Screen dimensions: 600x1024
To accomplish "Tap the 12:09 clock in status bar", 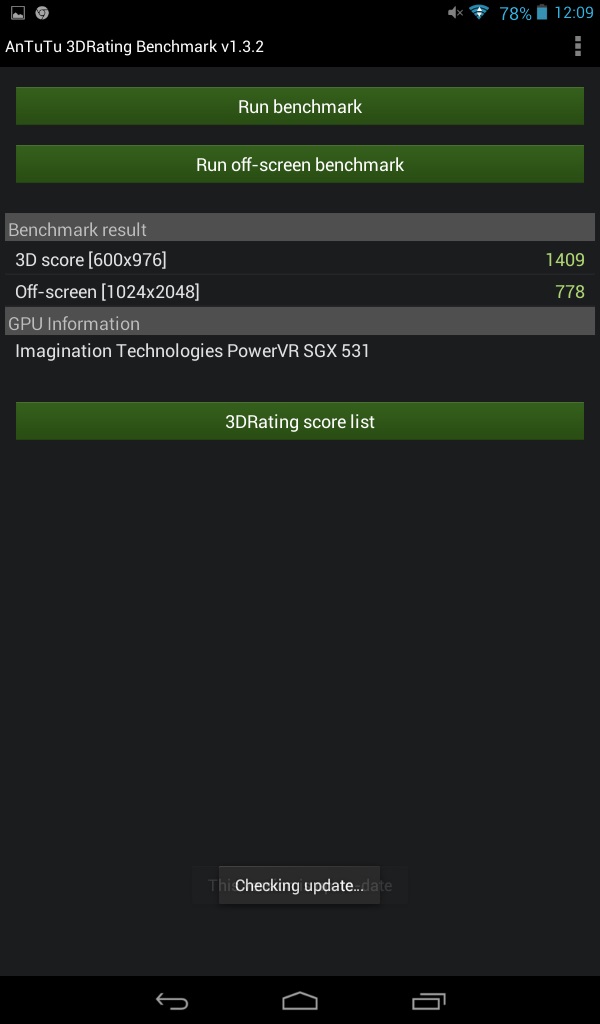I will pos(574,12).
